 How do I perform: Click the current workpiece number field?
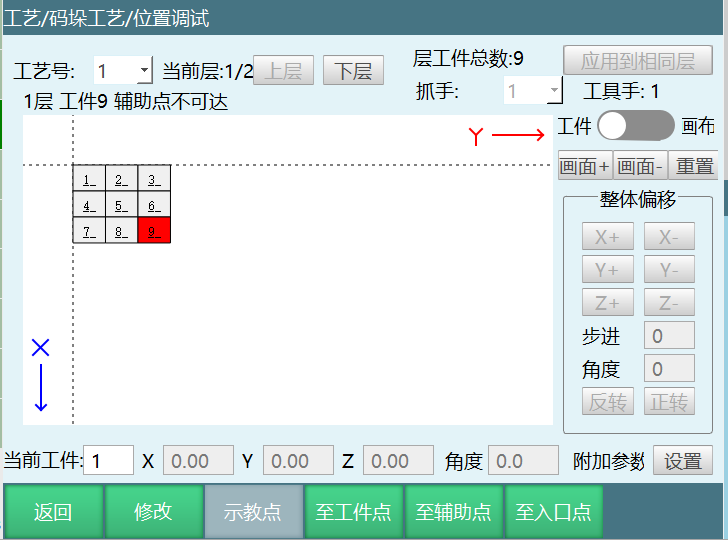click(x=109, y=460)
